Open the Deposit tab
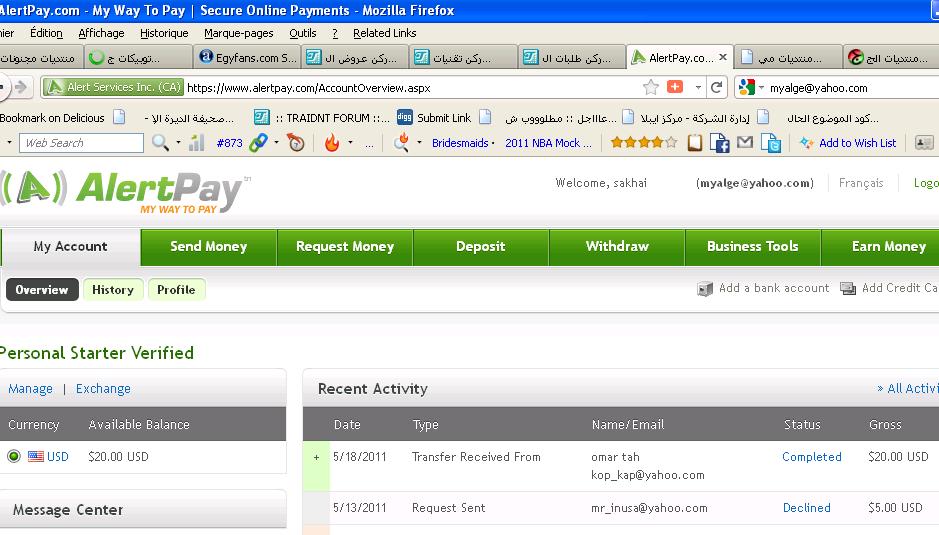Viewport: 939px width, 535px height. pyautogui.click(x=480, y=246)
